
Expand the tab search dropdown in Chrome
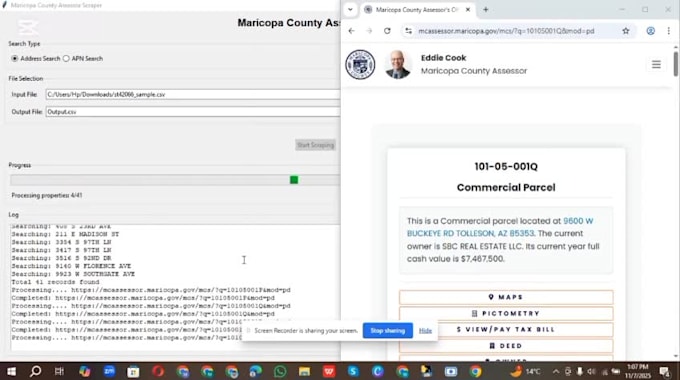[350, 10]
